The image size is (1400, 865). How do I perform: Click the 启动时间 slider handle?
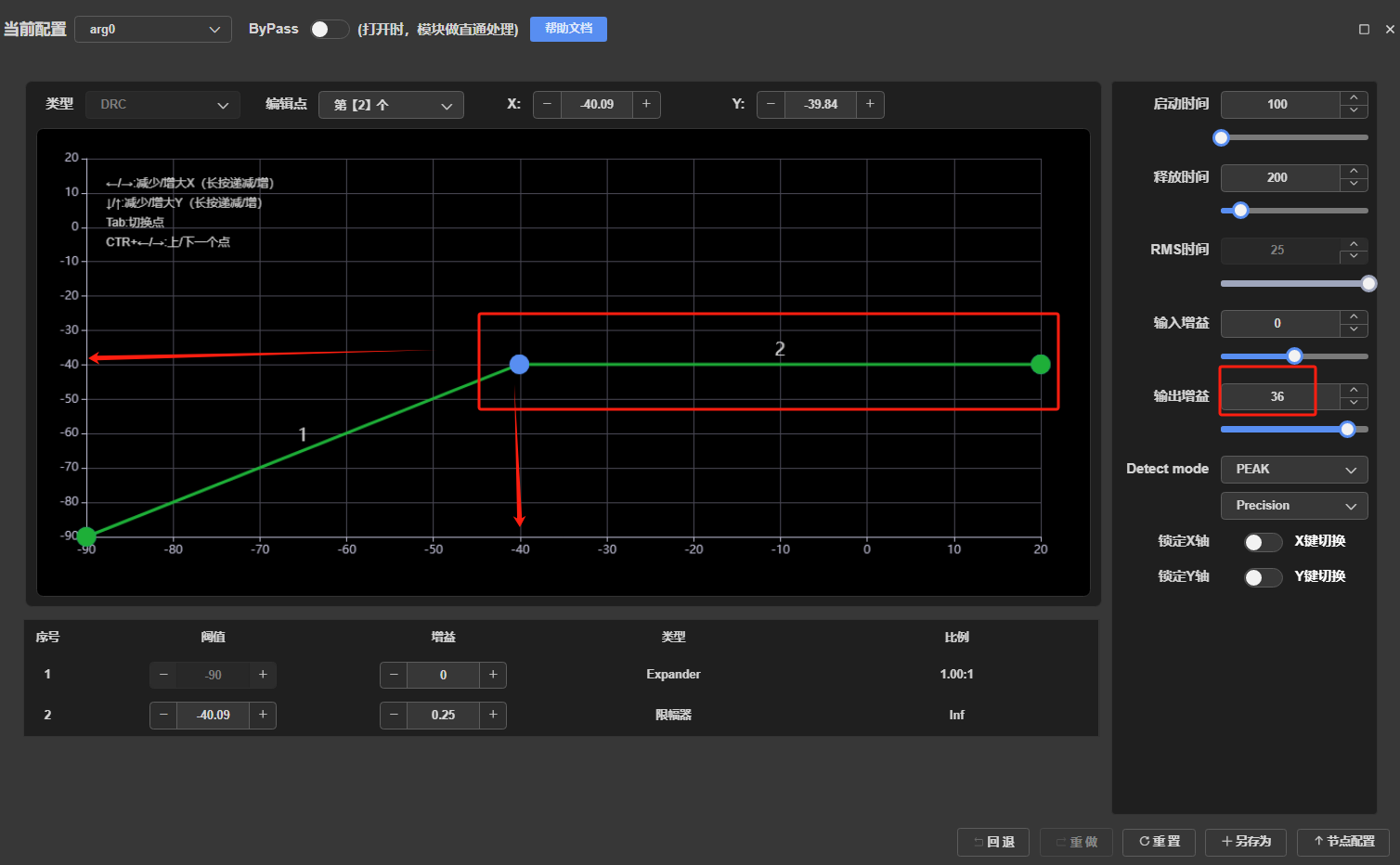coord(1222,138)
